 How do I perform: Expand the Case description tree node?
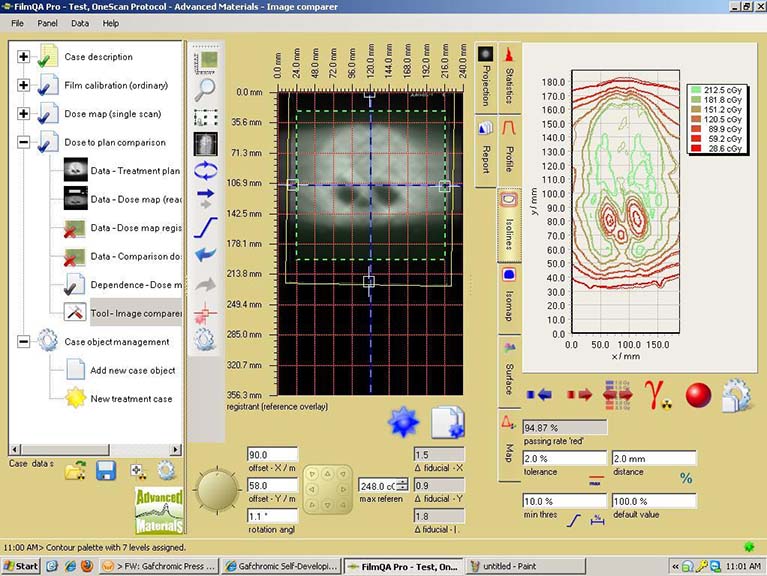coord(24,57)
